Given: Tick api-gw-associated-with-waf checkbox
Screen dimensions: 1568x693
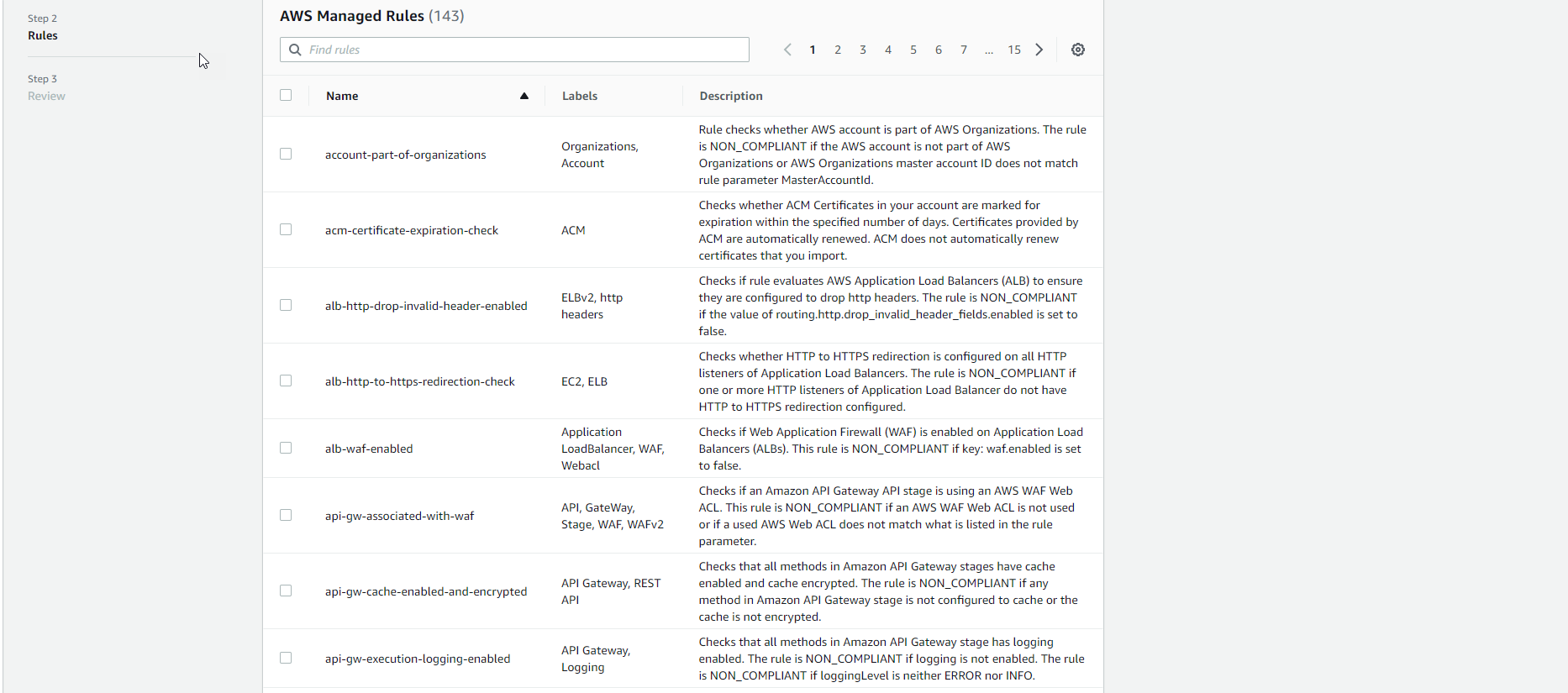Looking at the screenshot, I should point(286,515).
